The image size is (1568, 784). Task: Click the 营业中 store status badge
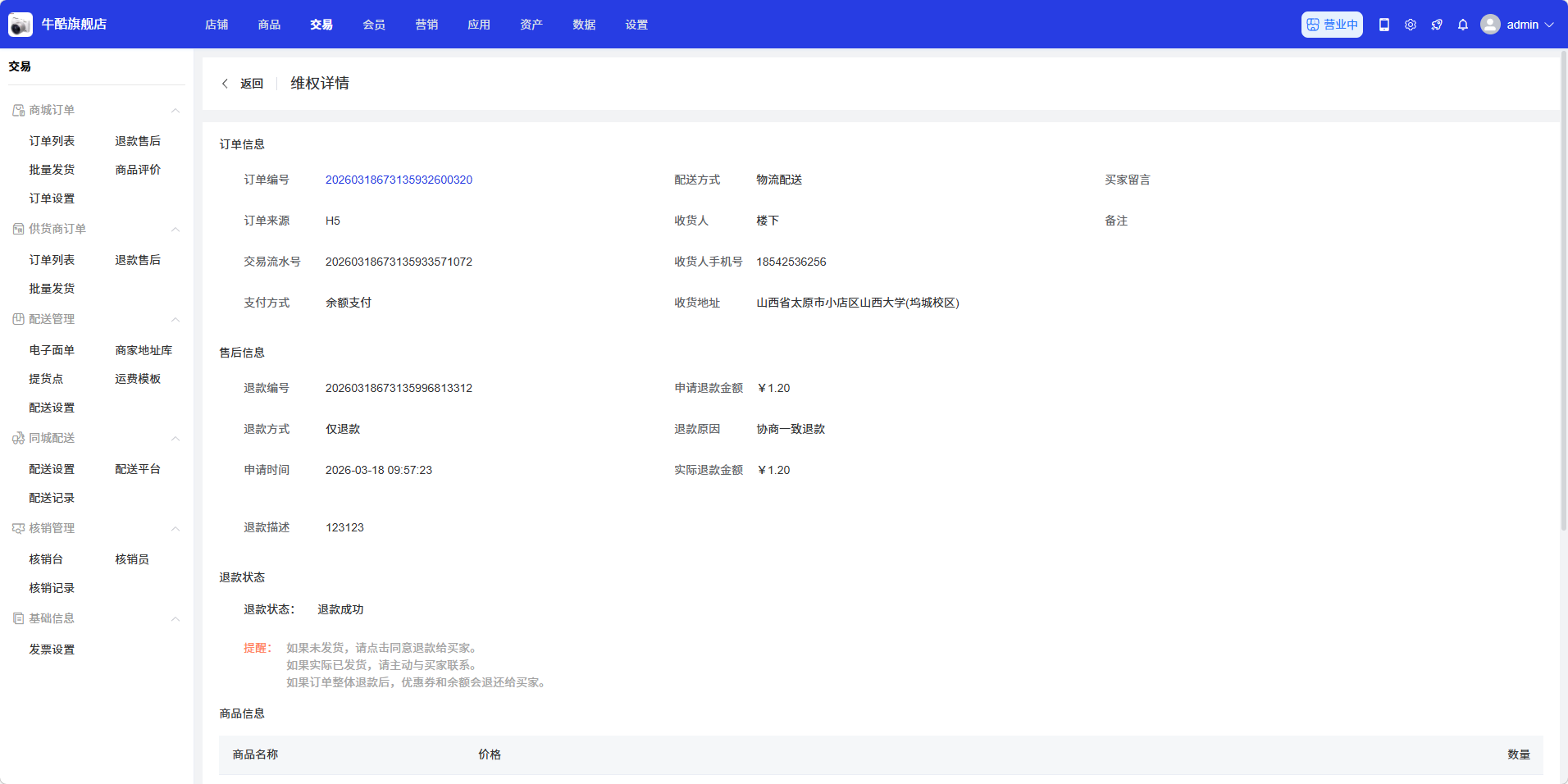pos(1332,25)
